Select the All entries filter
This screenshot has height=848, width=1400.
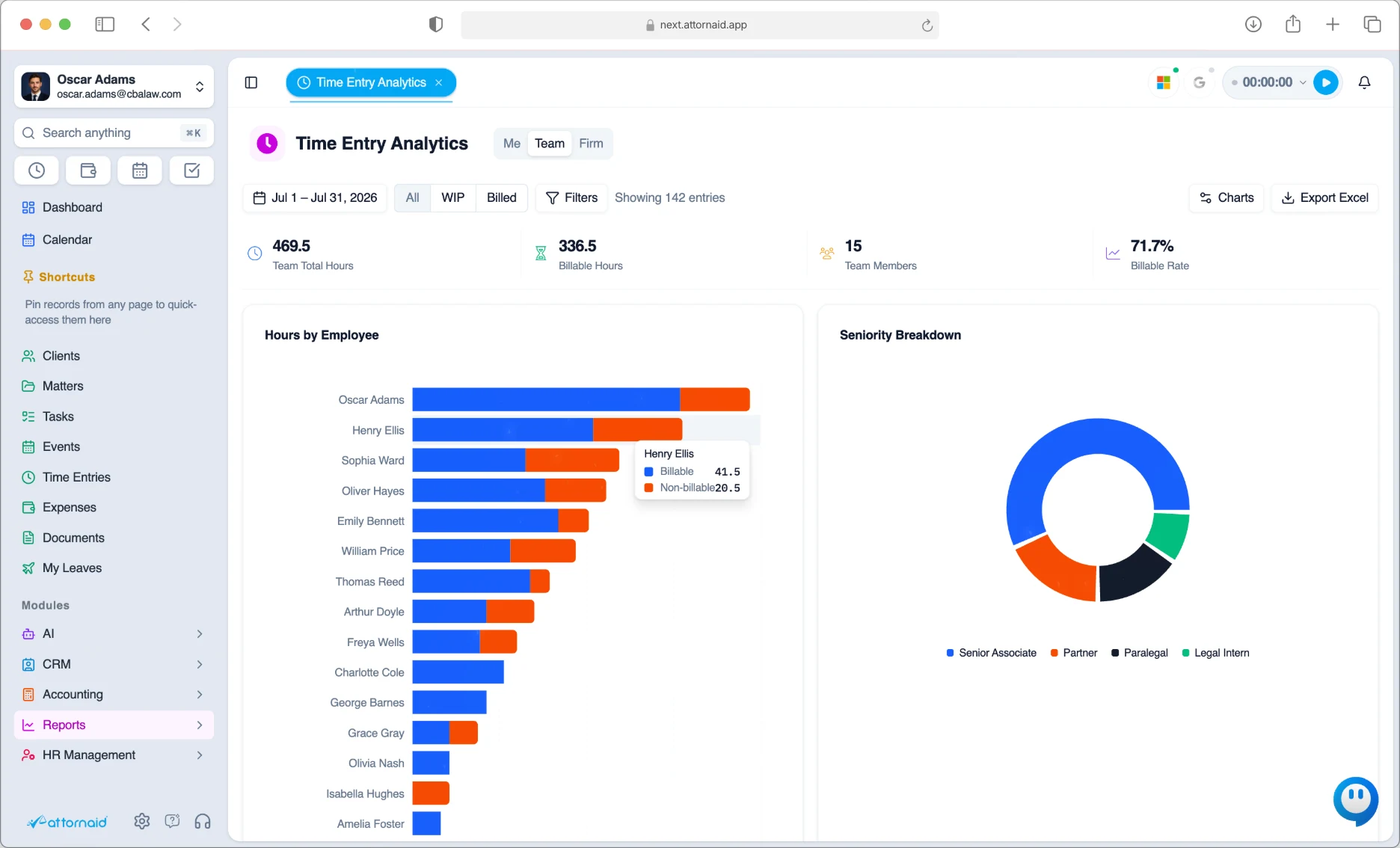point(412,197)
